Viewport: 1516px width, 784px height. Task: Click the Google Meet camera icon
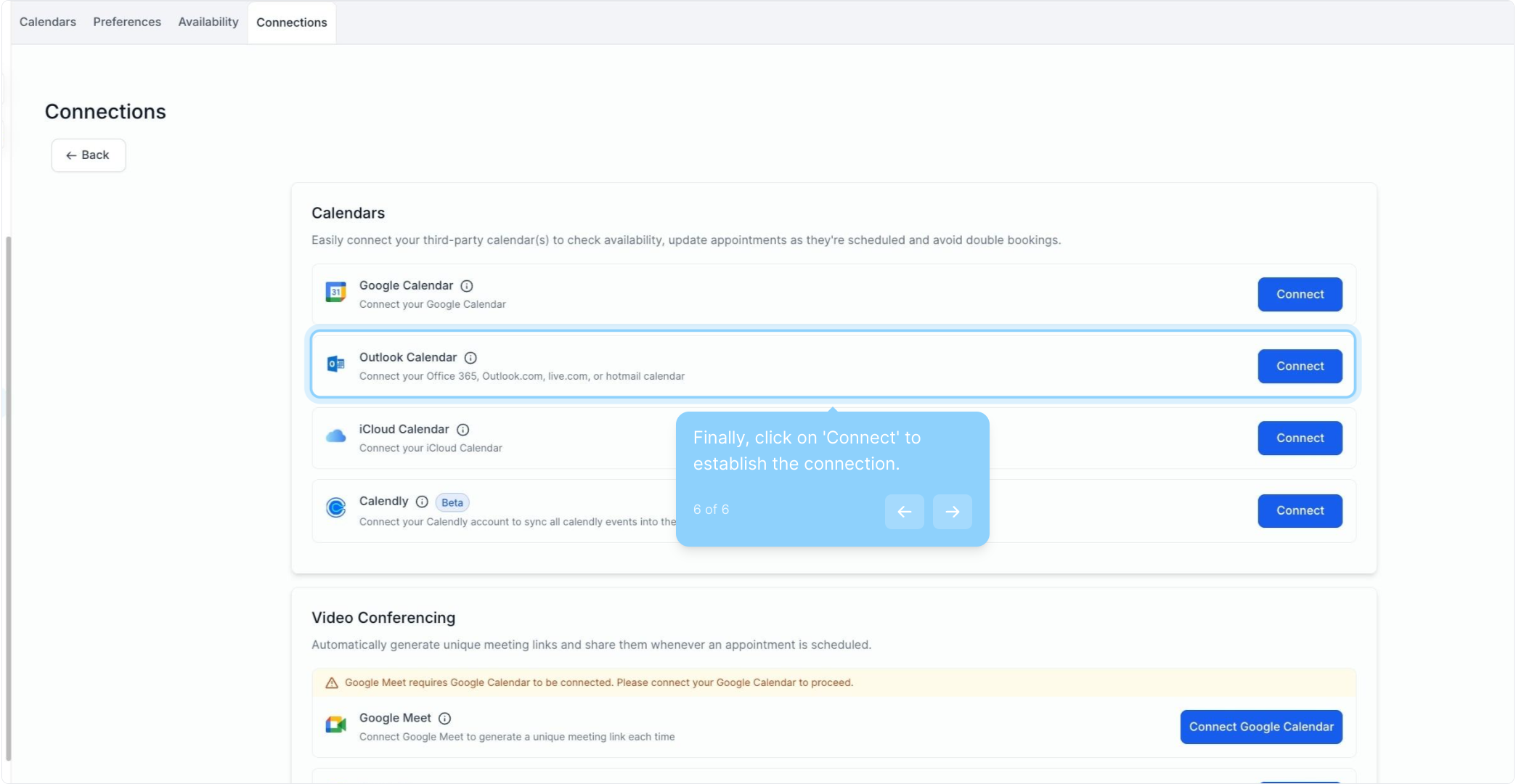tap(335, 724)
